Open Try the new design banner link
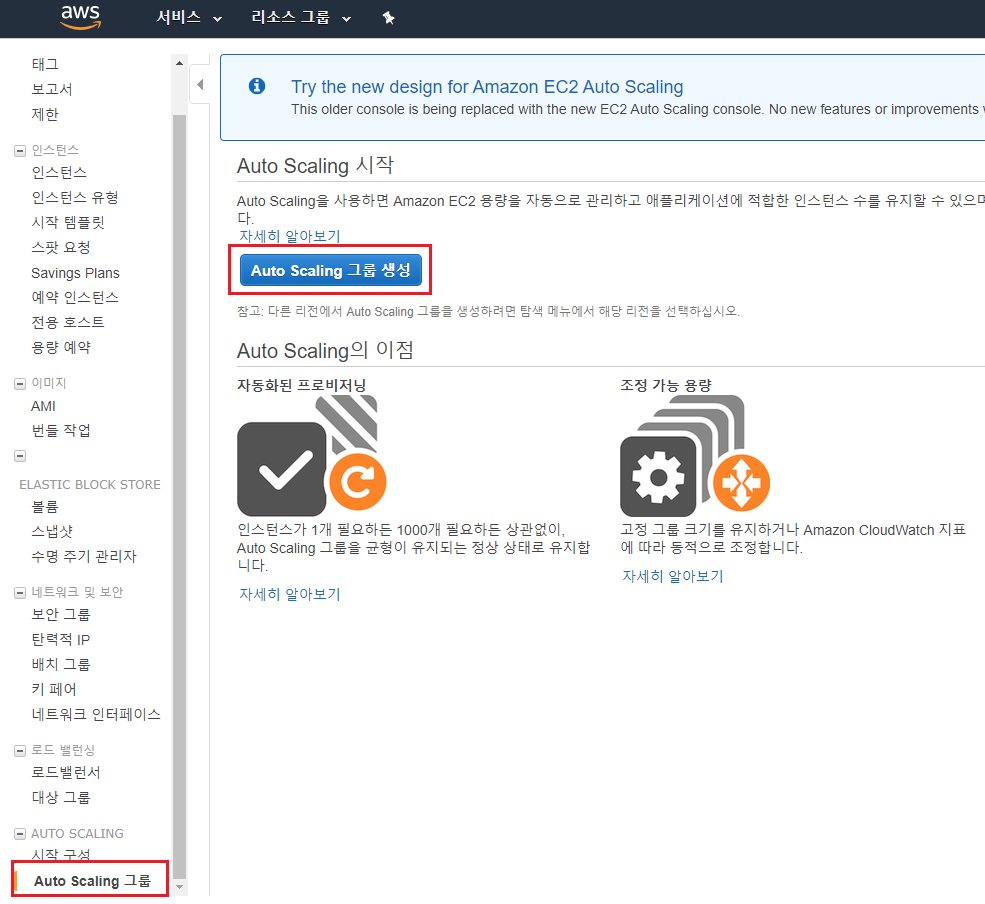Screen dimensions: 985x904 tap(487, 87)
